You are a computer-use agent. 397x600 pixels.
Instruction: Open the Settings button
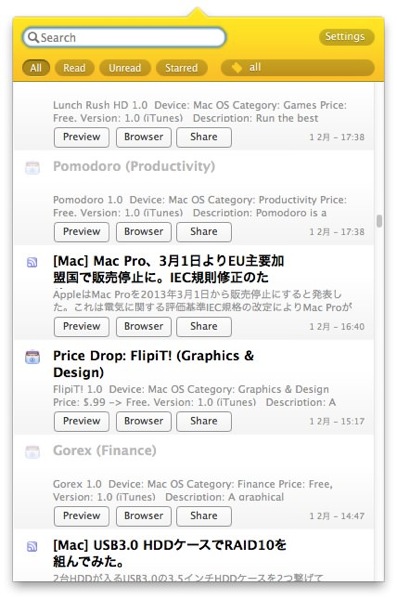346,37
